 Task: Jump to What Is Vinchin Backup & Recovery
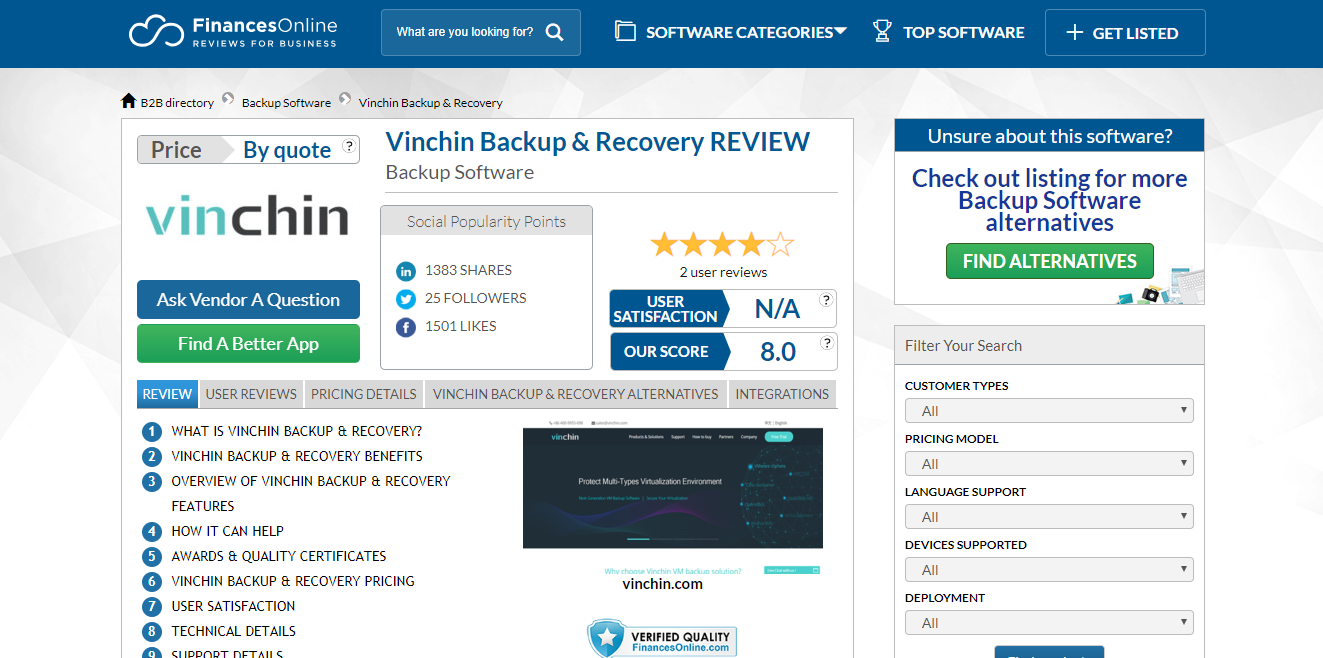tap(297, 432)
